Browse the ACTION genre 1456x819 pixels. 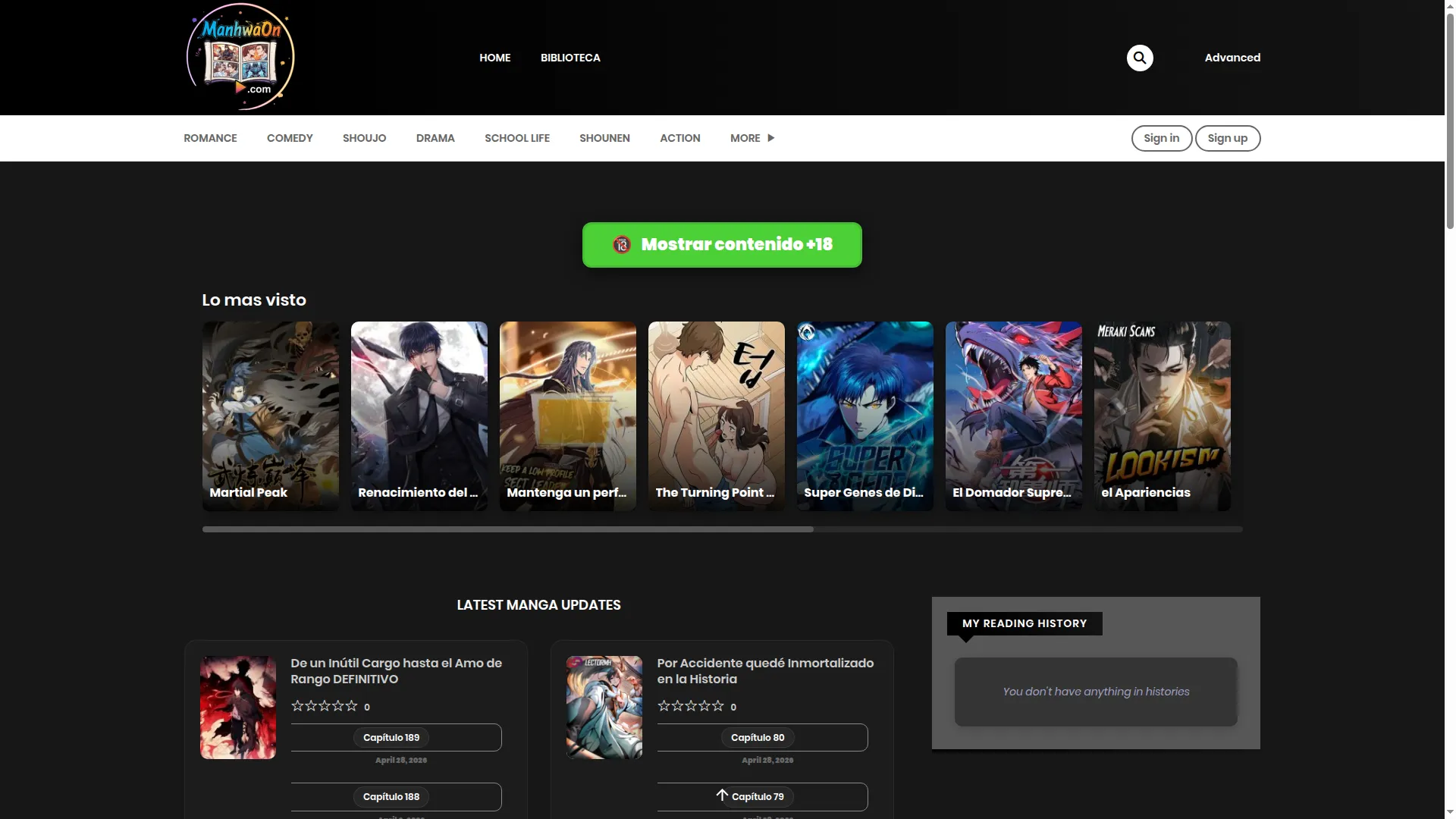pos(680,138)
